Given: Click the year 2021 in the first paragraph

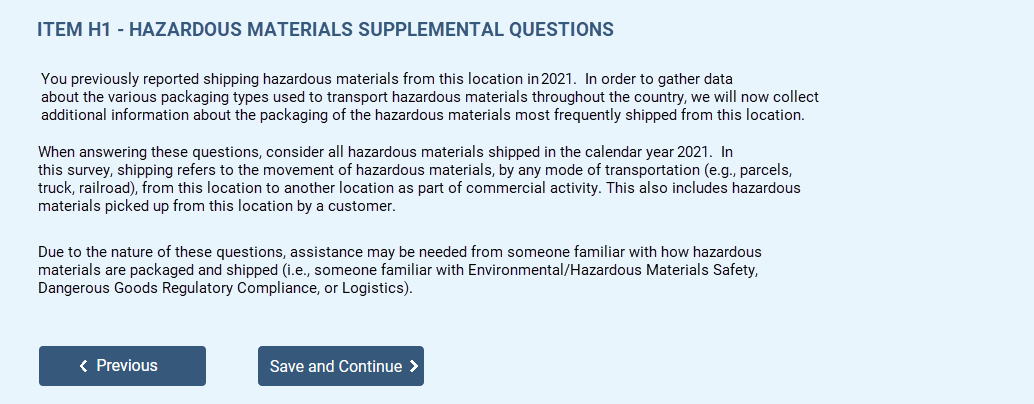Looking at the screenshot, I should 558,78.
